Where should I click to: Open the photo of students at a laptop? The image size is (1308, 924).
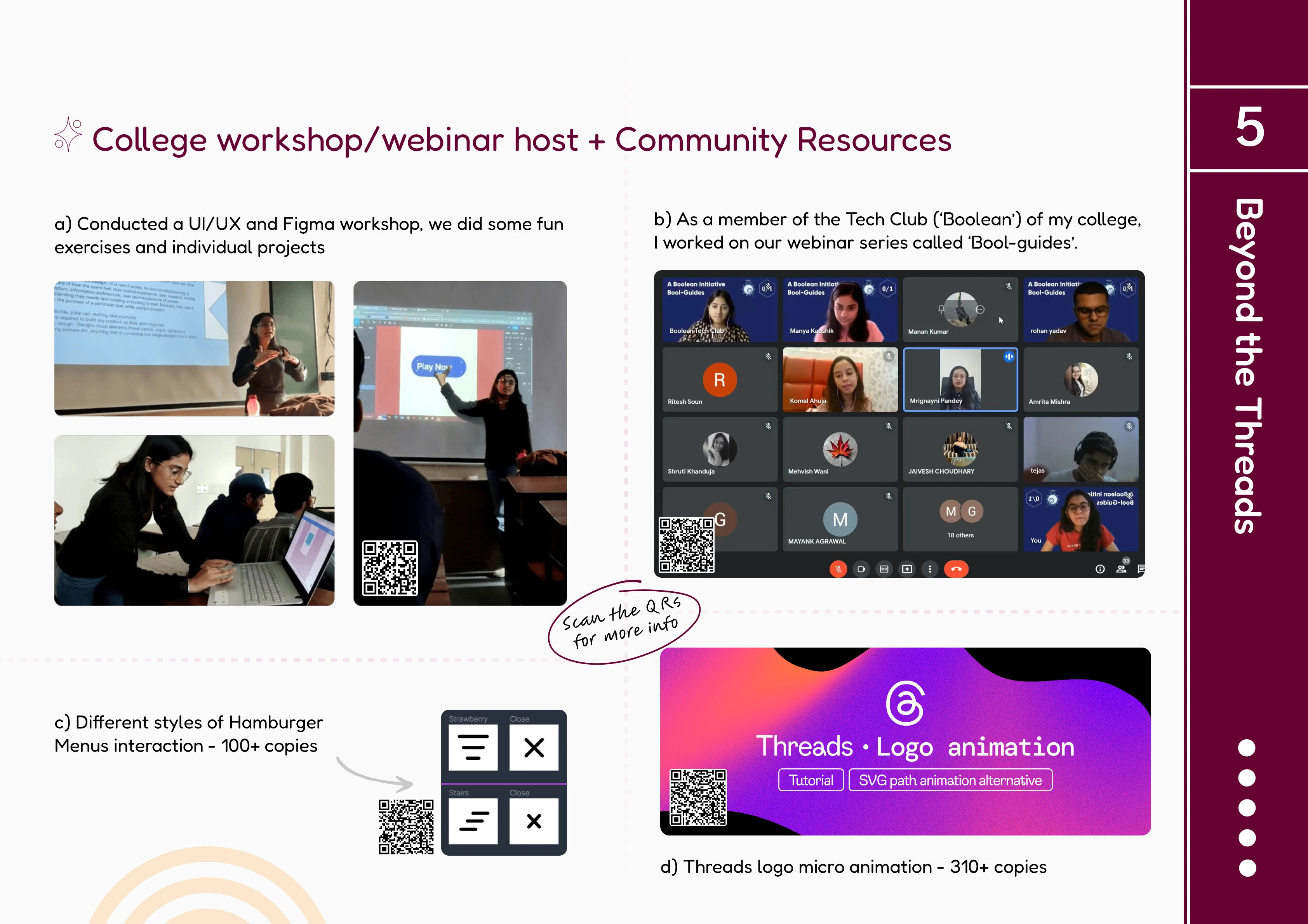194,520
